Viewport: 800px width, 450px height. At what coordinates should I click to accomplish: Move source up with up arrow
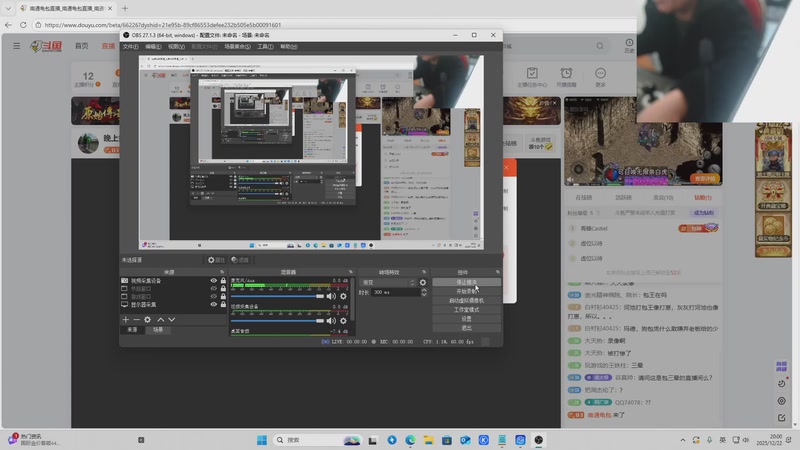(160, 320)
